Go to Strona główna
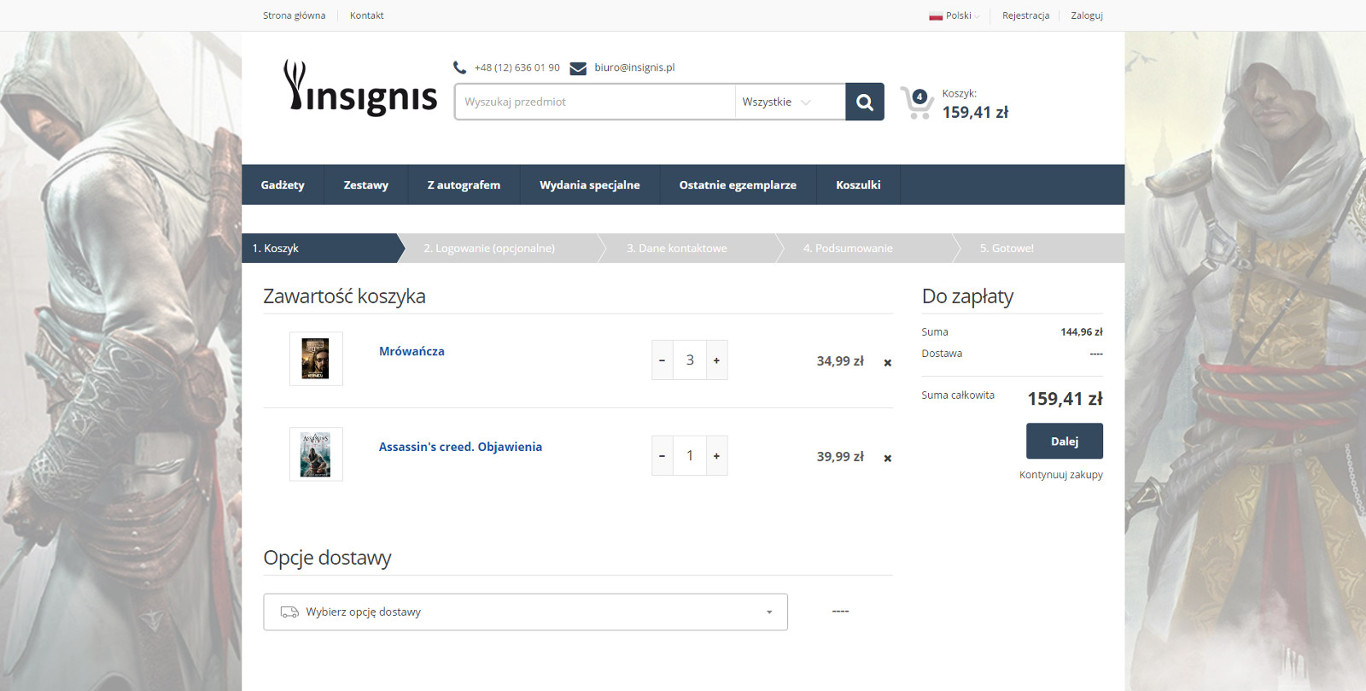This screenshot has height=691, width=1366. 294,16
